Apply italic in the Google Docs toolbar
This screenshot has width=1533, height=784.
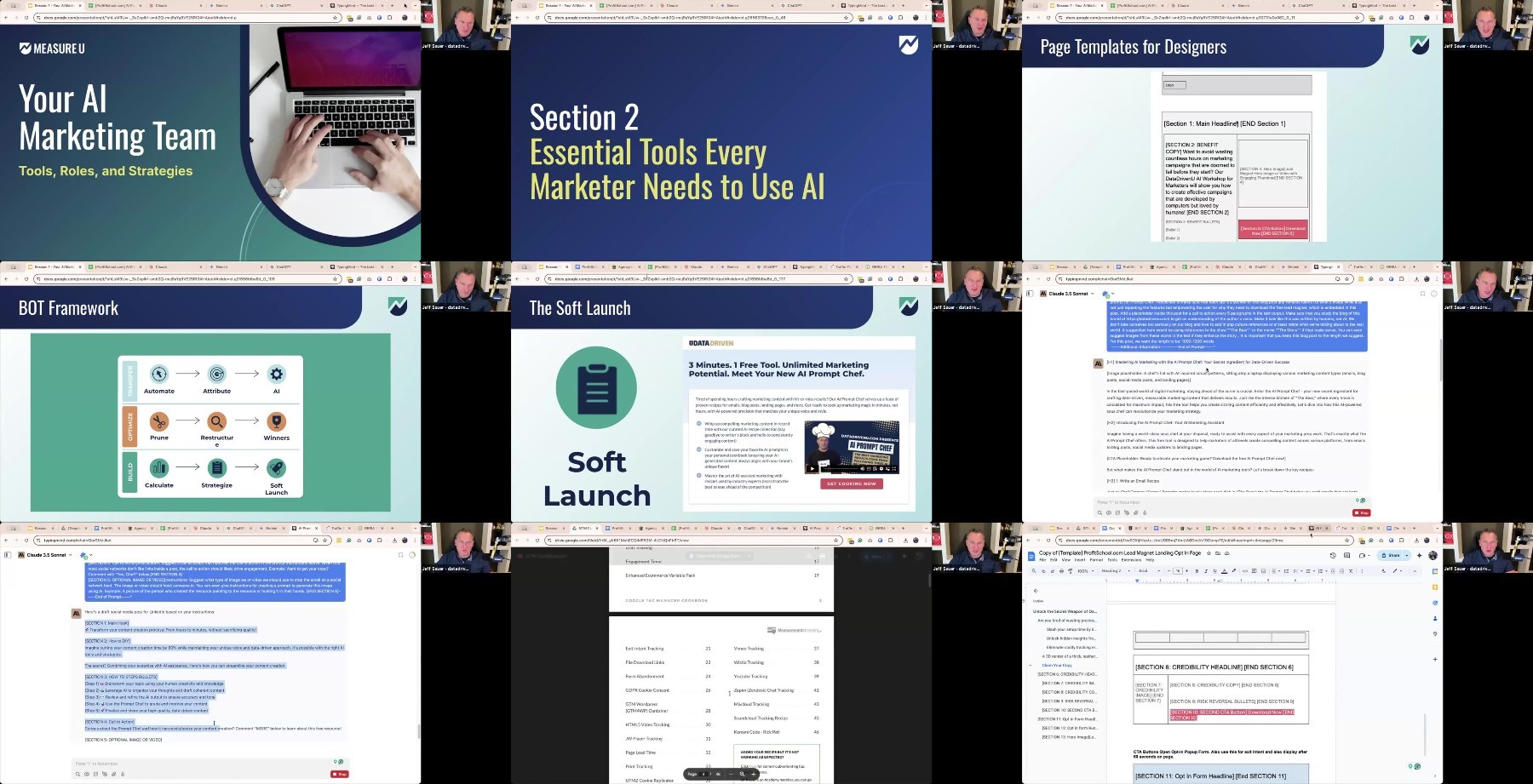coord(1206,570)
